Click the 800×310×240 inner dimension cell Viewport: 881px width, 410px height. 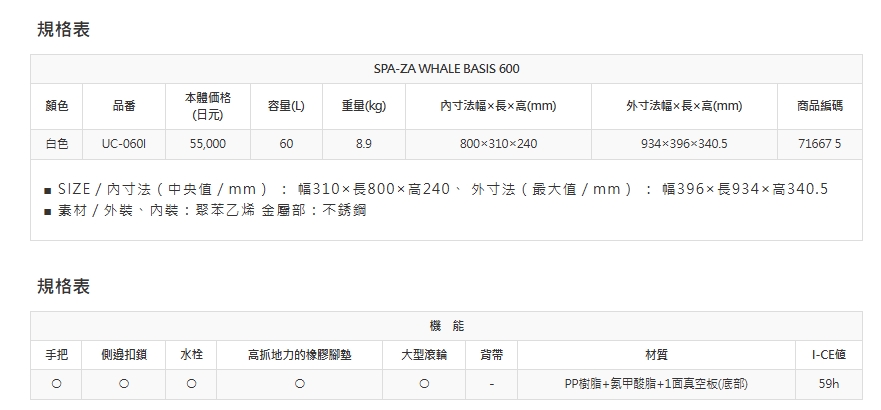[x=498, y=144]
